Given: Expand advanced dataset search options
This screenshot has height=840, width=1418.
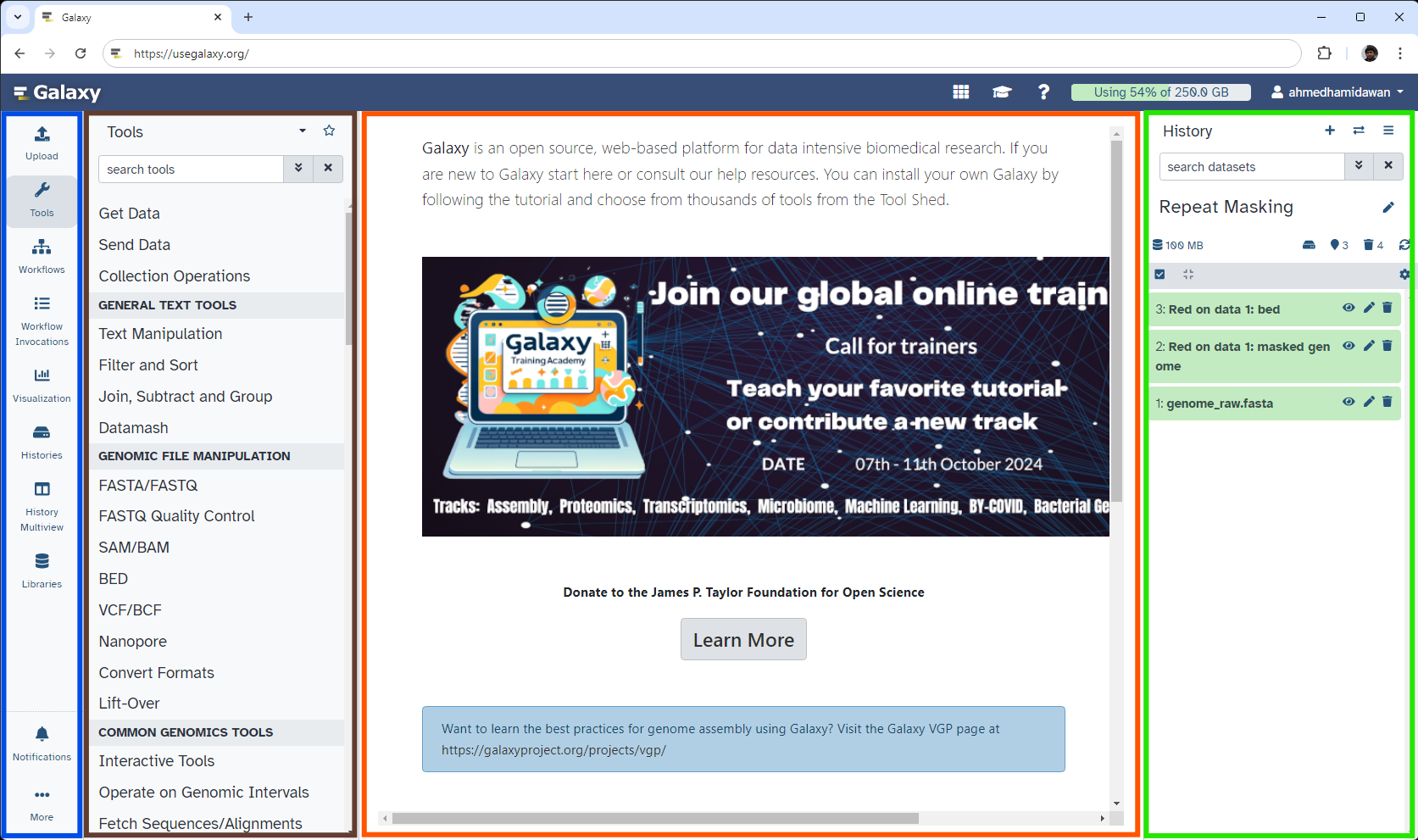Looking at the screenshot, I should pos(1359,165).
